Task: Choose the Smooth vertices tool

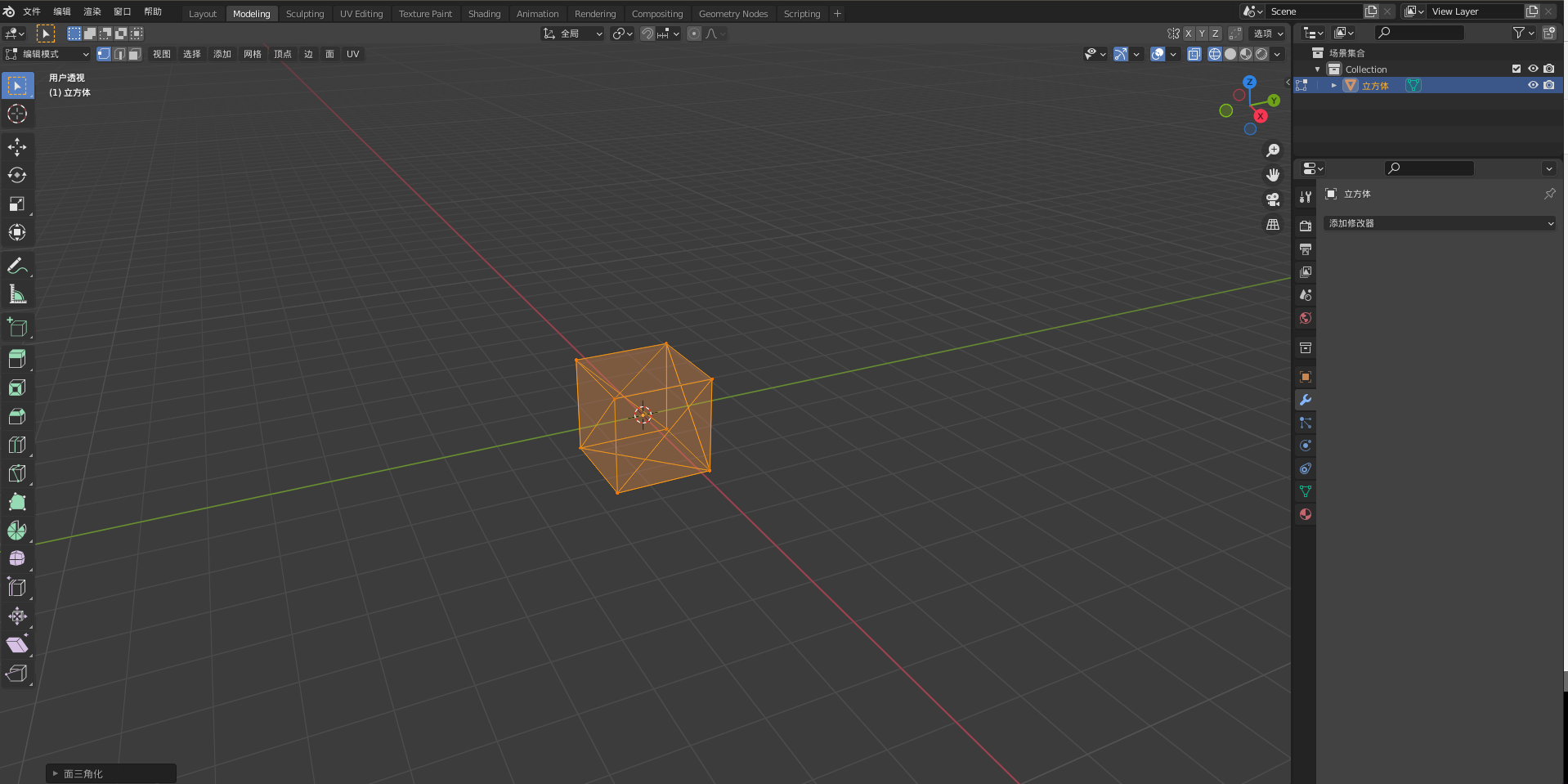Action: (17, 559)
